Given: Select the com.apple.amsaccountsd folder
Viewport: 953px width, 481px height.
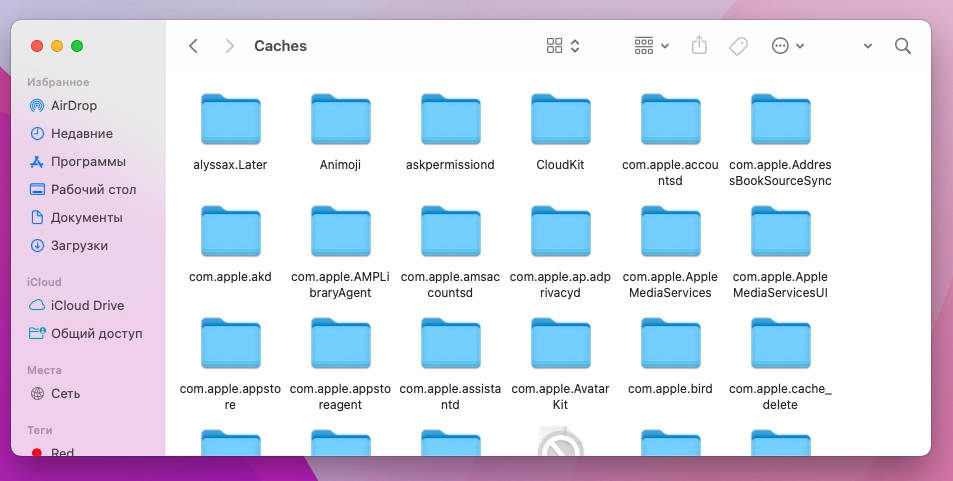Looking at the screenshot, I should (450, 231).
